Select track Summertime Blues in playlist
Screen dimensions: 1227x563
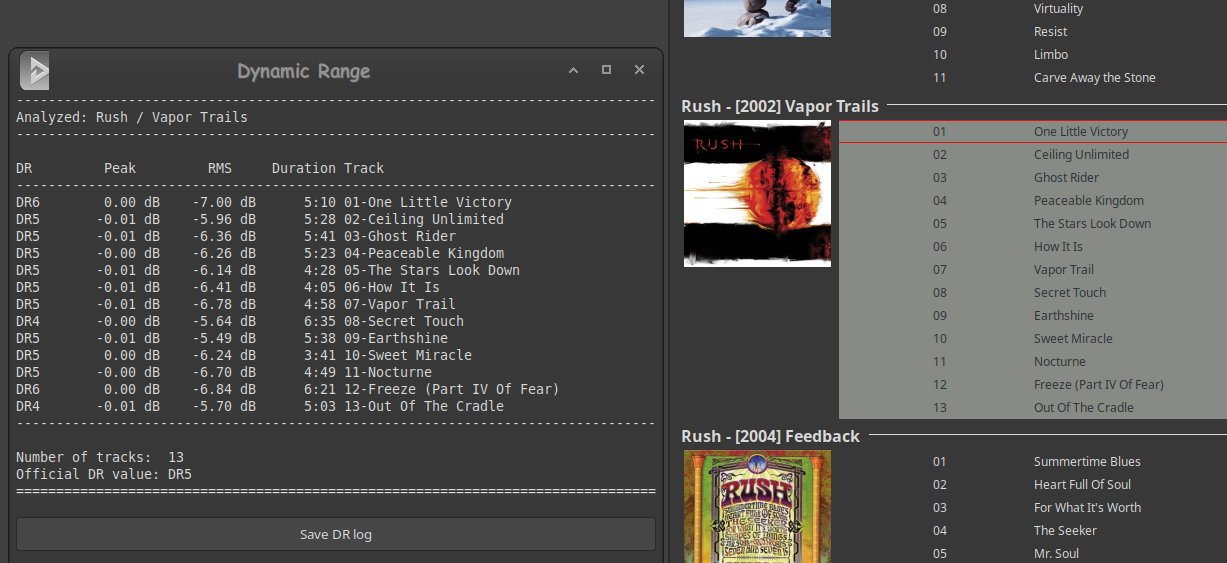pos(1033,461)
